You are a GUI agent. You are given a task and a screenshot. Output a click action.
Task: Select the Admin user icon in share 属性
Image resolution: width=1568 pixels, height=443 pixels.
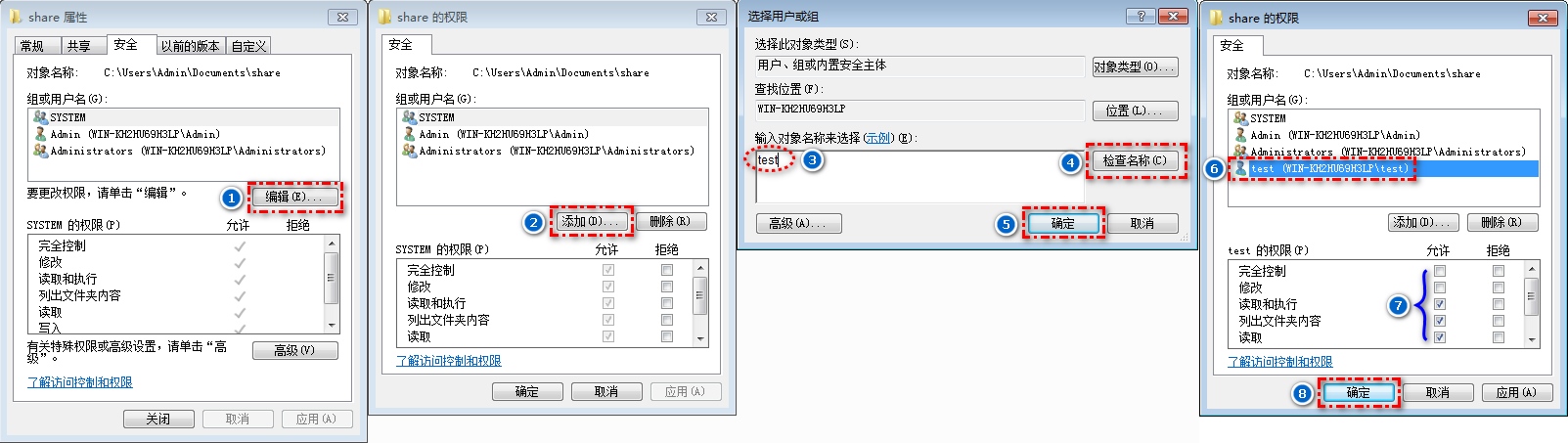40,134
